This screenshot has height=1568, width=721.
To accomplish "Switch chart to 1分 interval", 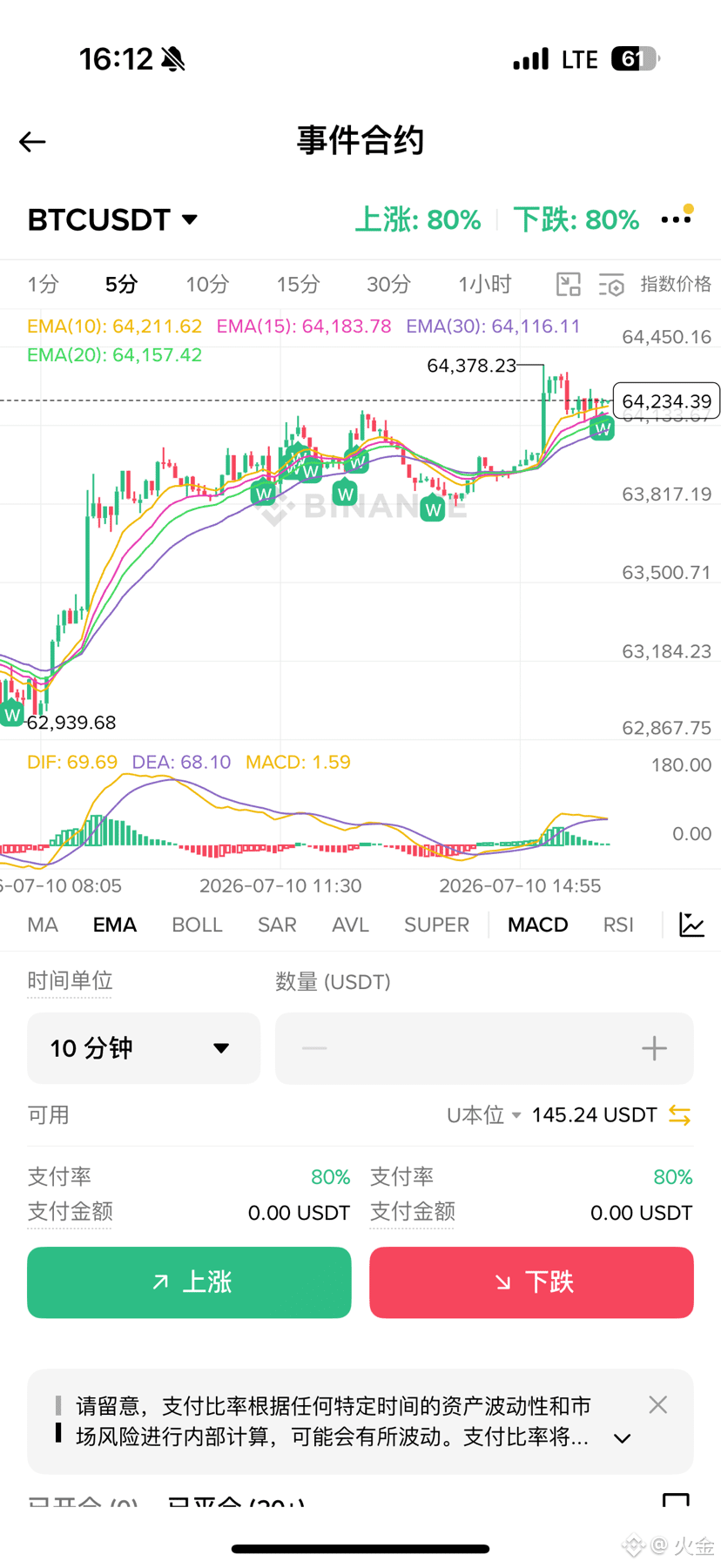I will pyautogui.click(x=43, y=284).
